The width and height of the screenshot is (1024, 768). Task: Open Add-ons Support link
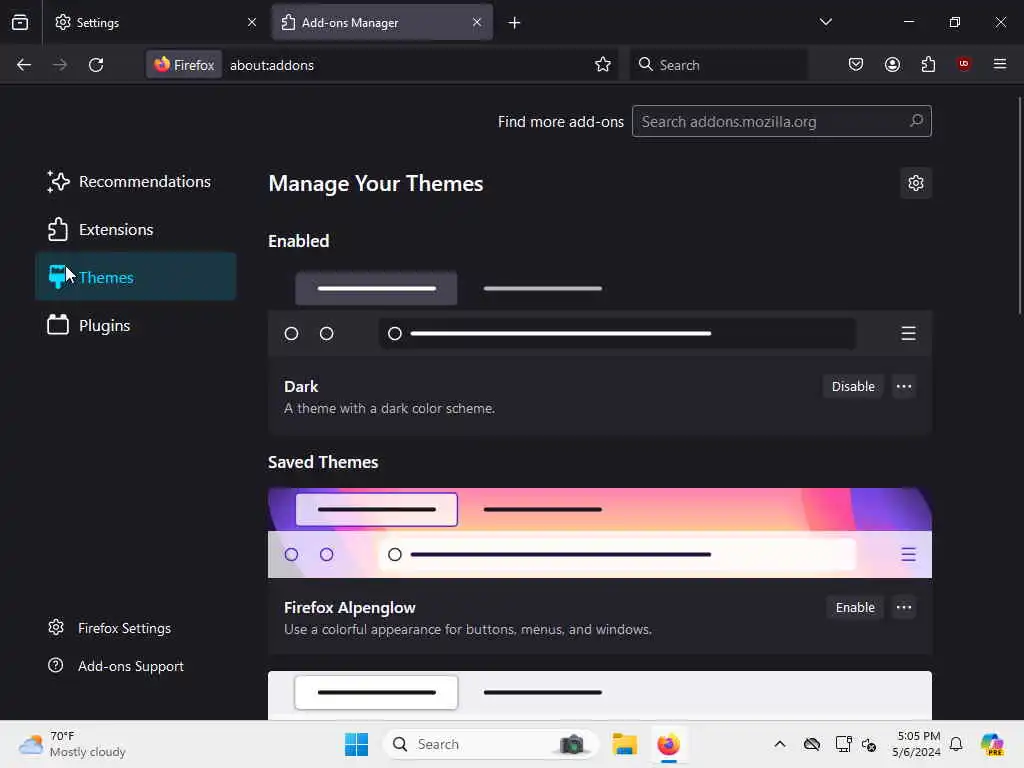coord(116,666)
